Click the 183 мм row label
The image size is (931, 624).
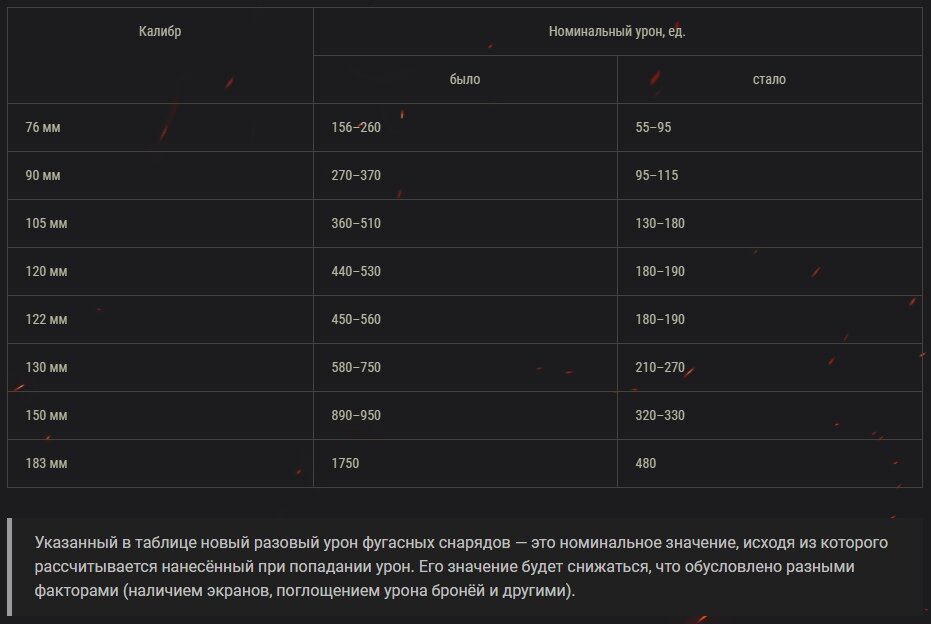46,463
